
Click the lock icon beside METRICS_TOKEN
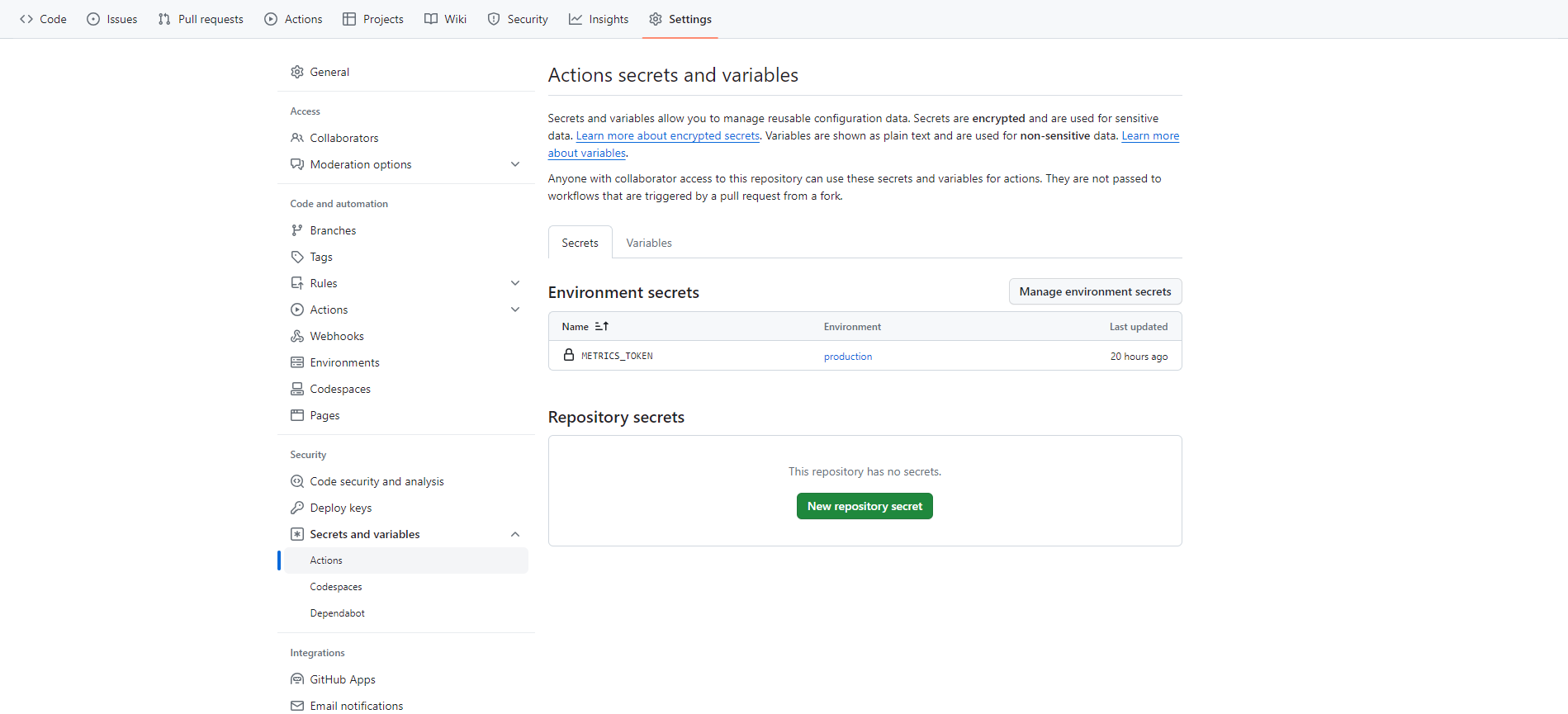click(x=569, y=355)
